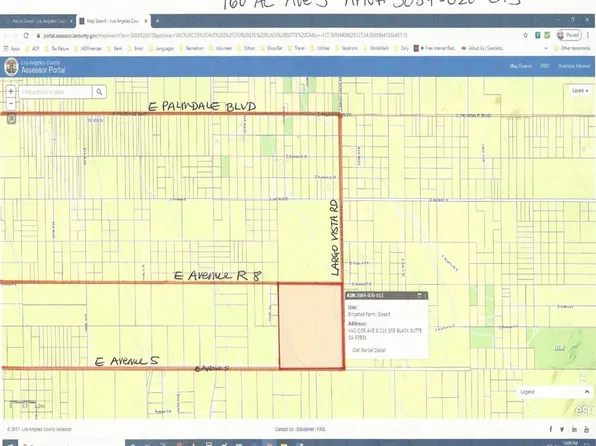Click the address bar URL
The image size is (596, 446).
(x=225, y=35)
